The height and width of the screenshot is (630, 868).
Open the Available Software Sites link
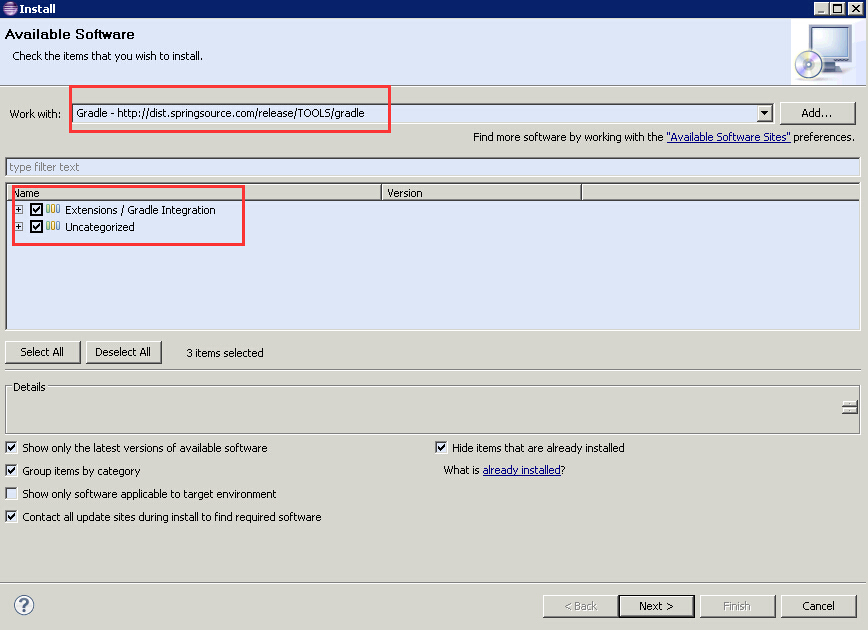pos(728,137)
